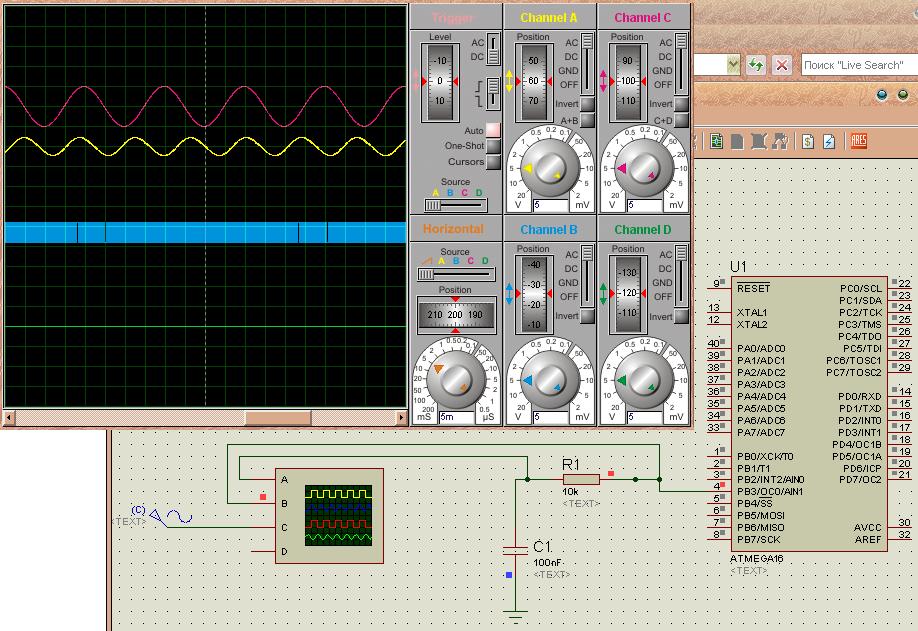Click the C1 capacitor component
Screen dimensions: 918x631
tap(515, 551)
